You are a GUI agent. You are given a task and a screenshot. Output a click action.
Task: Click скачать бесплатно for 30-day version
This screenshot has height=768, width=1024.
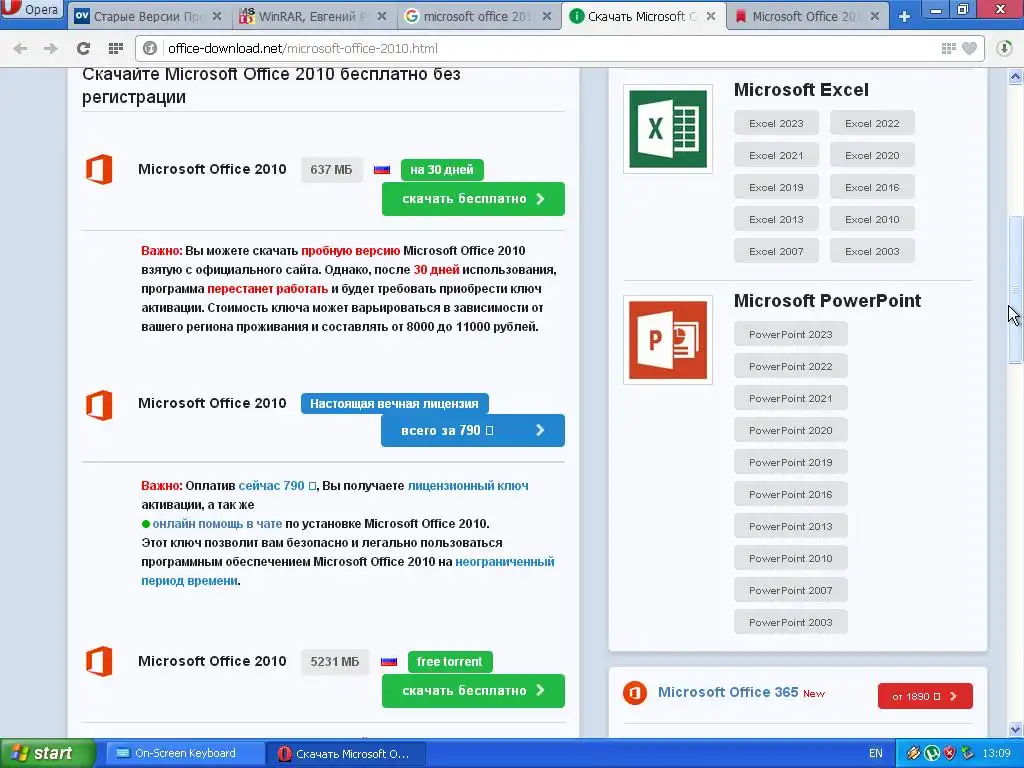point(473,199)
